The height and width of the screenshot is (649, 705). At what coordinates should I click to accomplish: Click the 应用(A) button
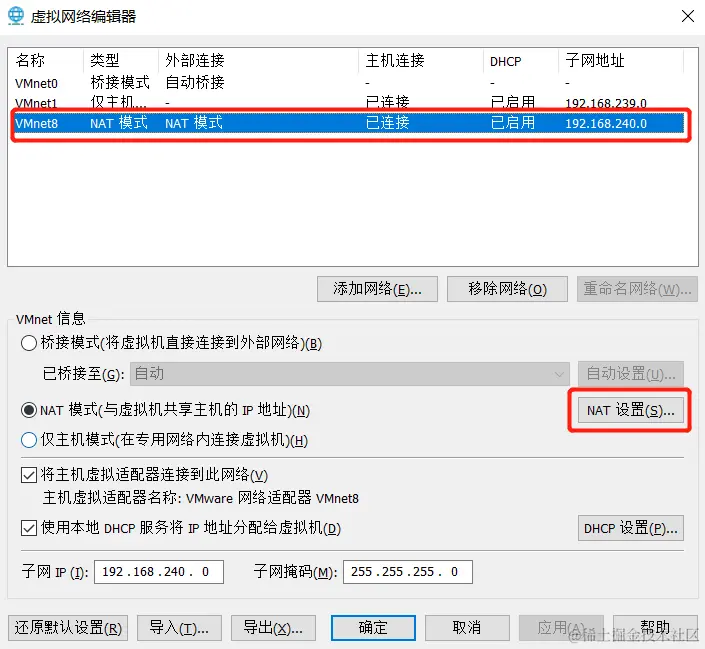[x=561, y=628]
